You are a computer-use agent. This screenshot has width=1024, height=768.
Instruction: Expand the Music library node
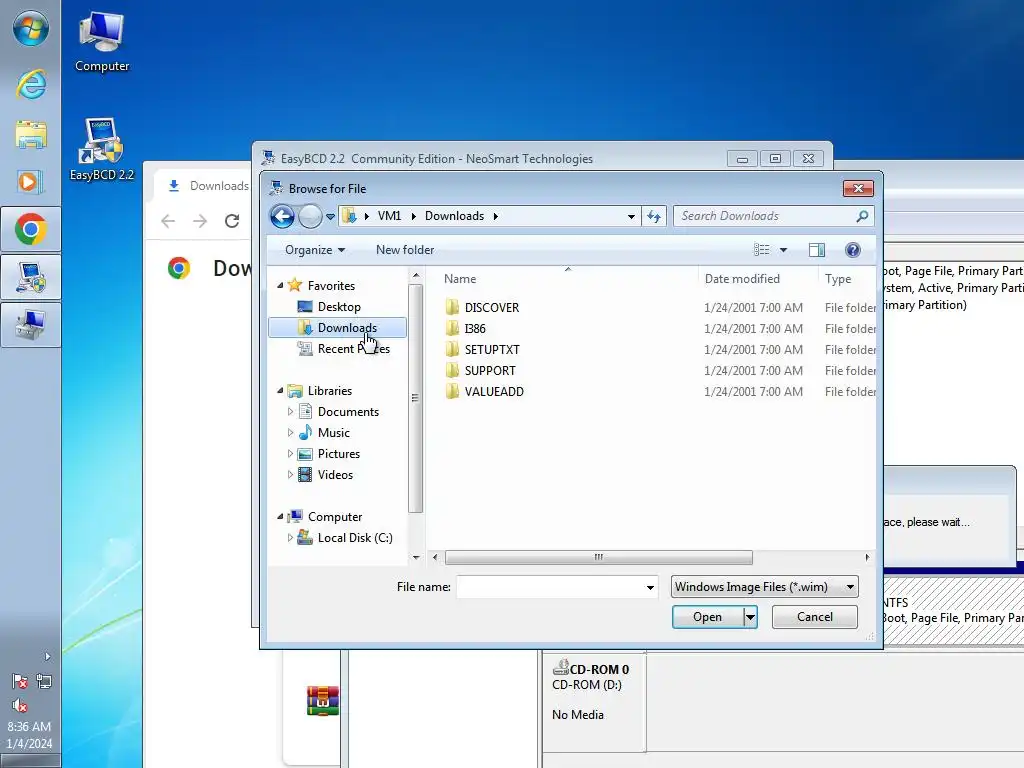click(291, 432)
